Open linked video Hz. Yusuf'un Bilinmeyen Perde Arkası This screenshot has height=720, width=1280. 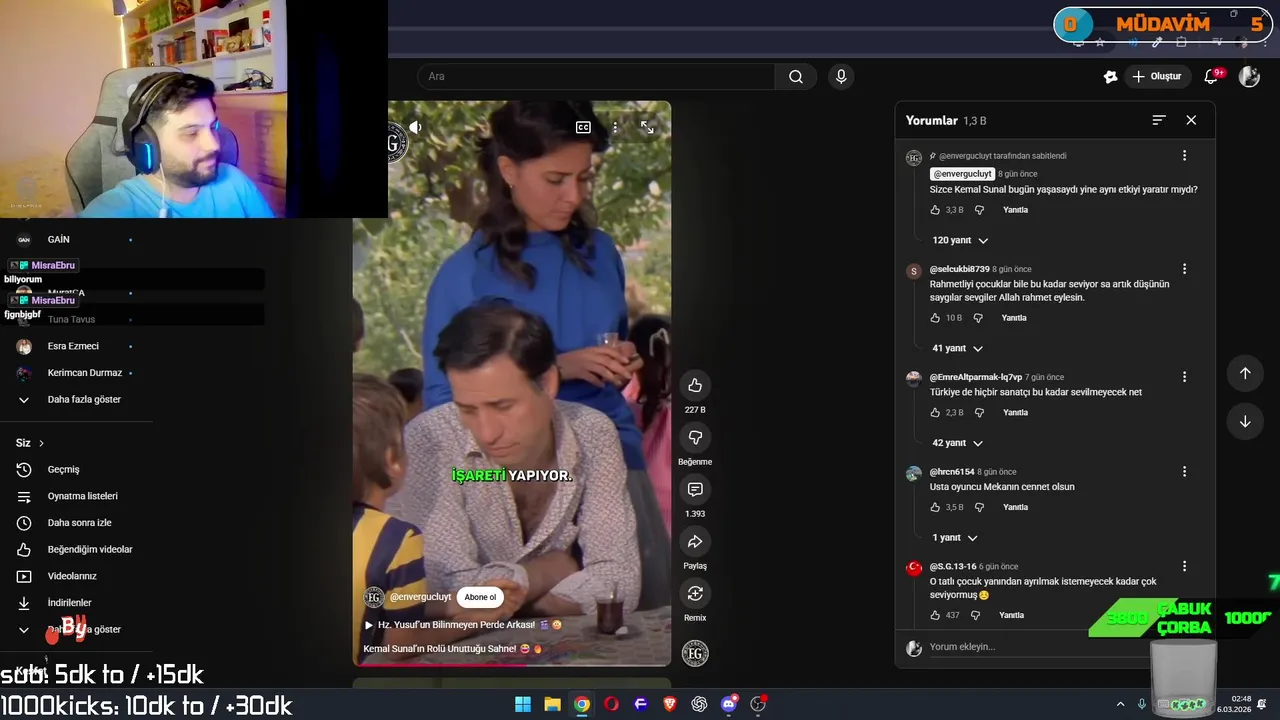point(463,624)
